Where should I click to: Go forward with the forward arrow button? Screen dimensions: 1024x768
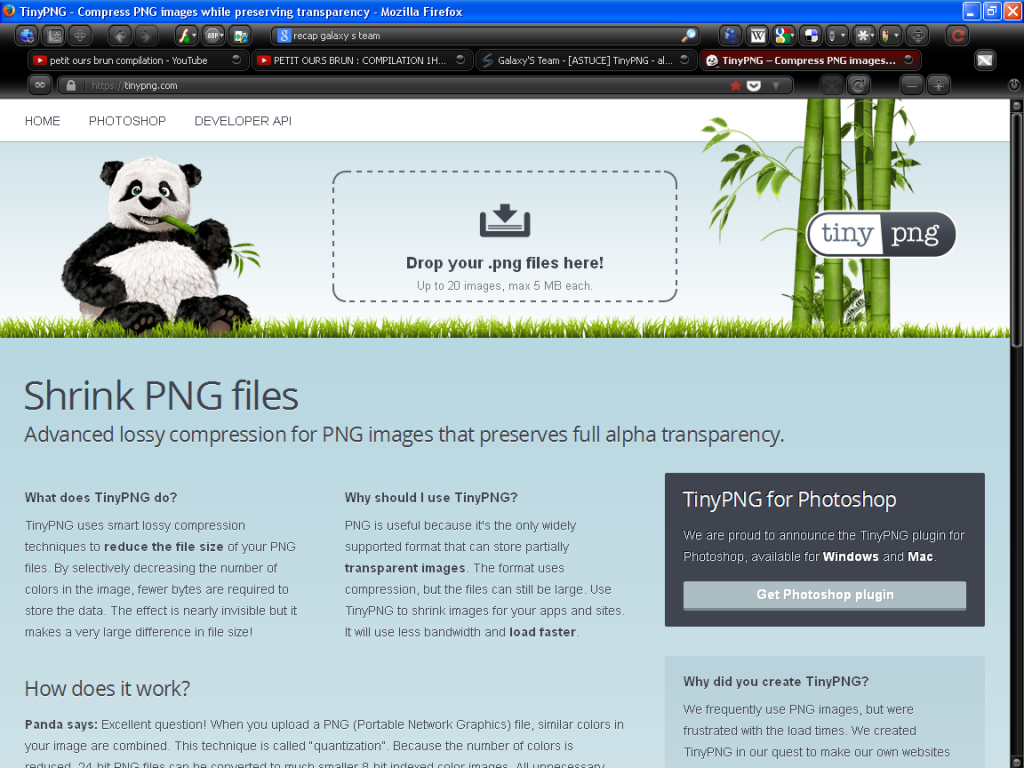coord(146,36)
